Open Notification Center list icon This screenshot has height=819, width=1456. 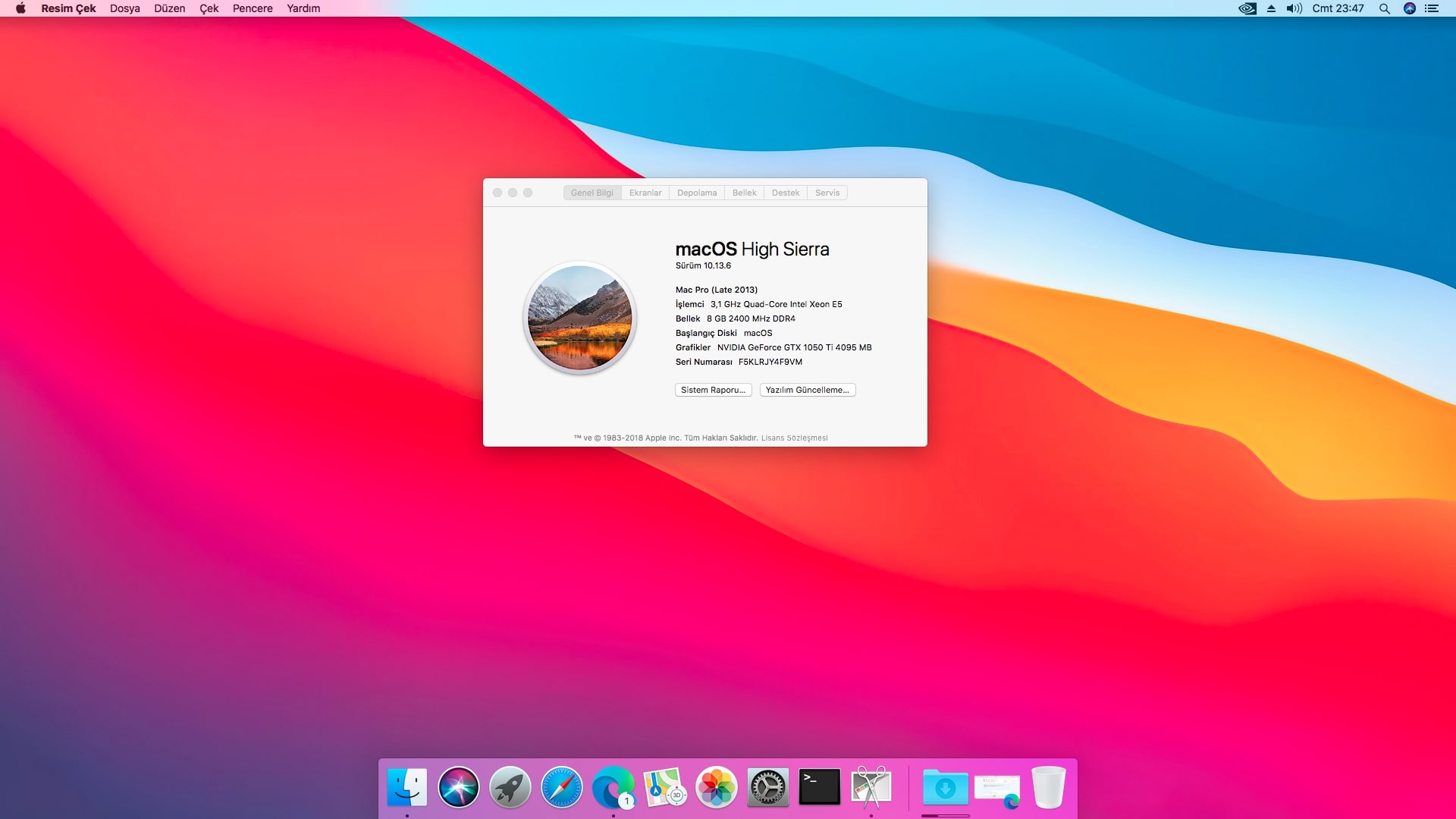(1432, 8)
